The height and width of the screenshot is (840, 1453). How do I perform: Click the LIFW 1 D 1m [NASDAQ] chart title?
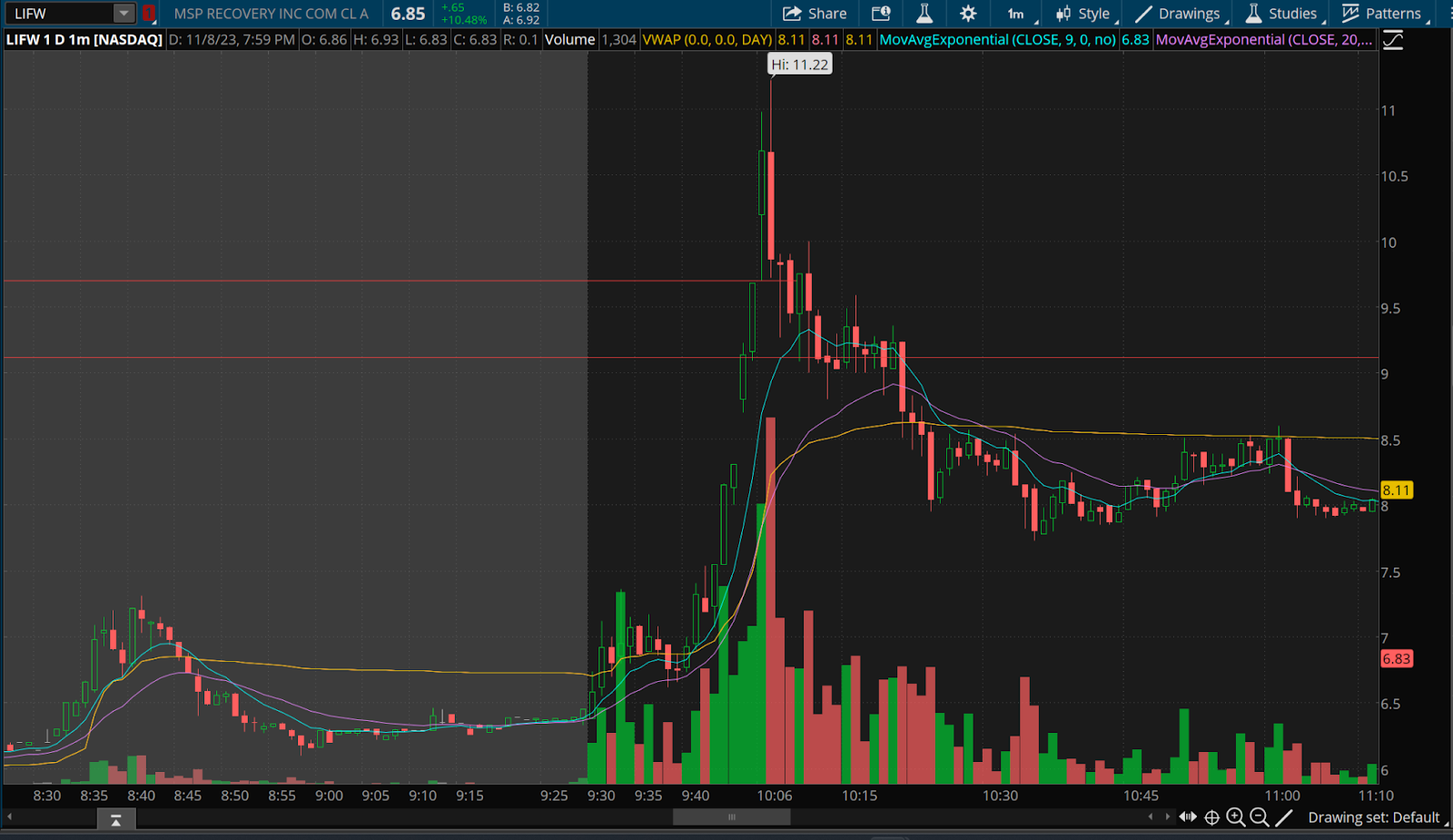[84, 40]
